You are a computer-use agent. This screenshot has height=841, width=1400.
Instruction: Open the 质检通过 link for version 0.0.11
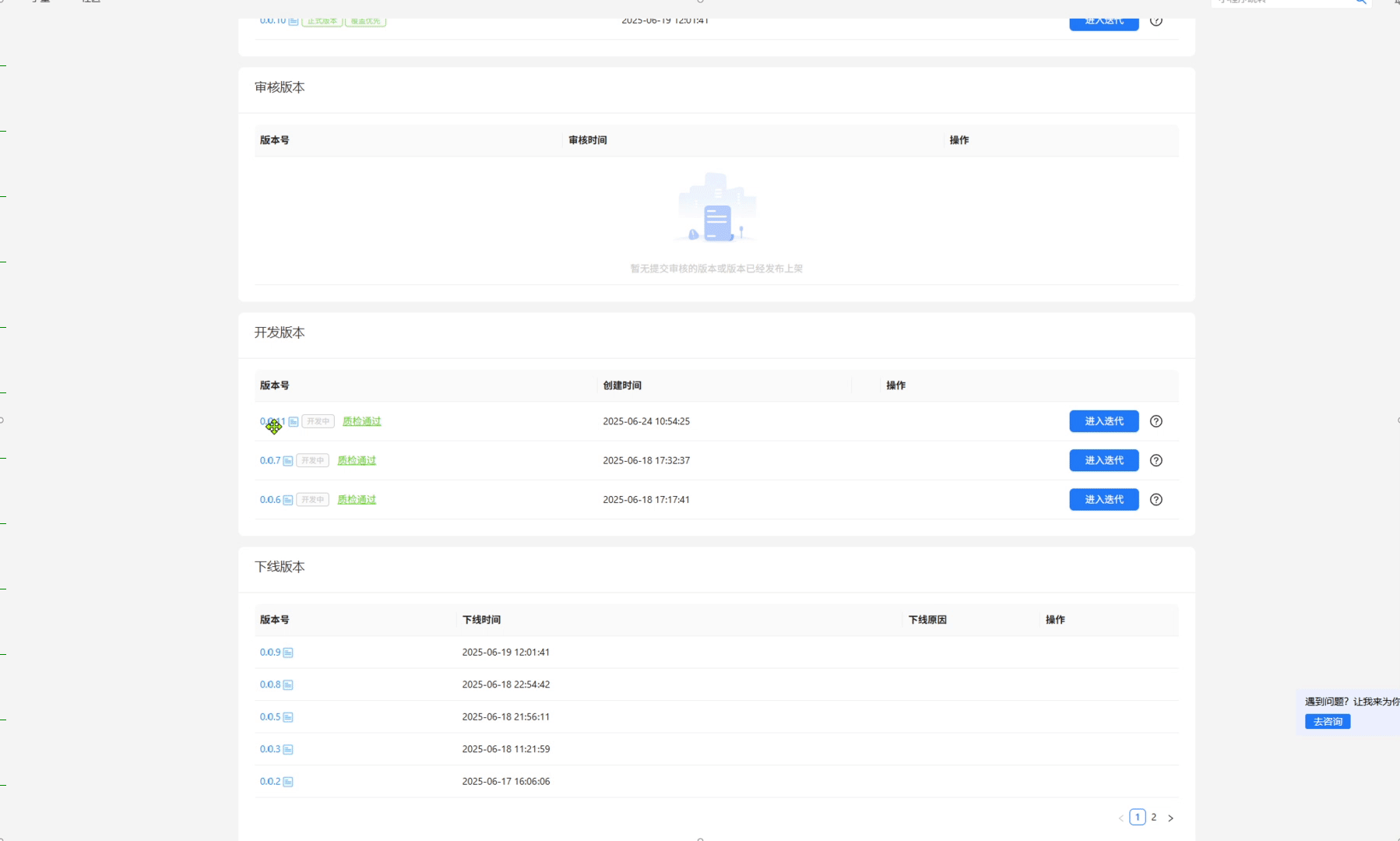click(362, 421)
